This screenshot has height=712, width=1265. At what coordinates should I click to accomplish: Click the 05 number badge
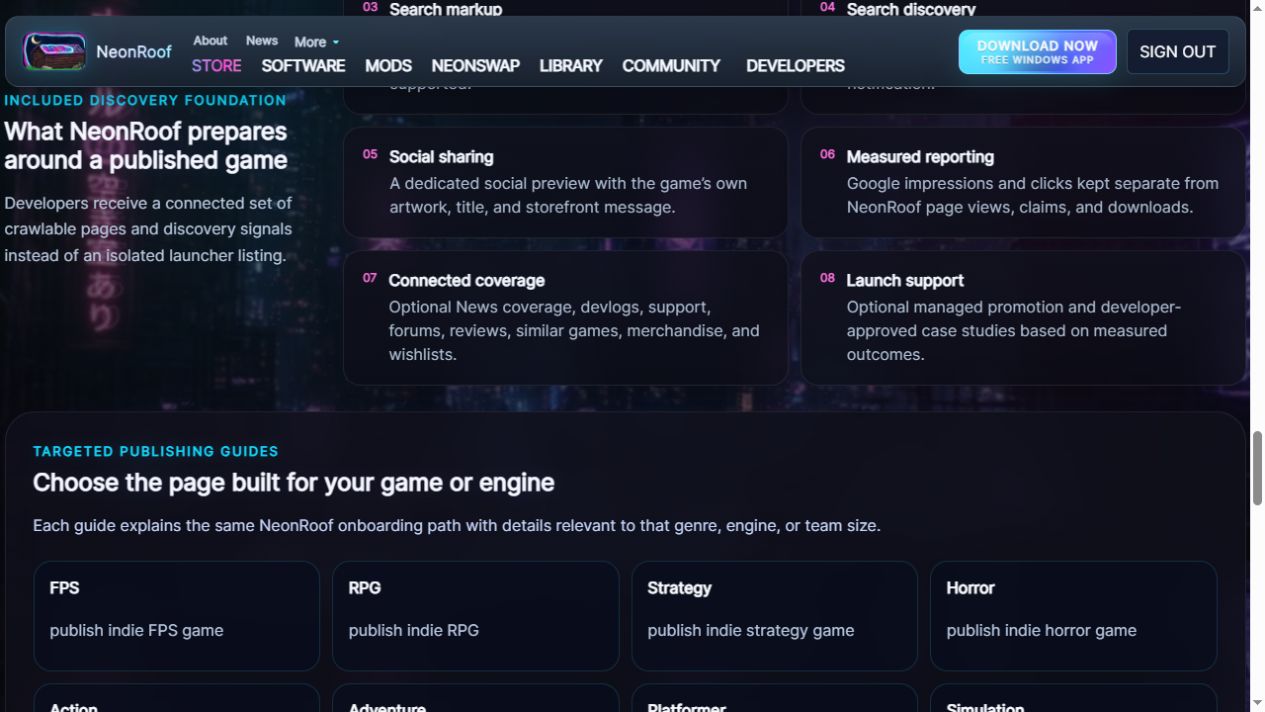click(x=370, y=155)
